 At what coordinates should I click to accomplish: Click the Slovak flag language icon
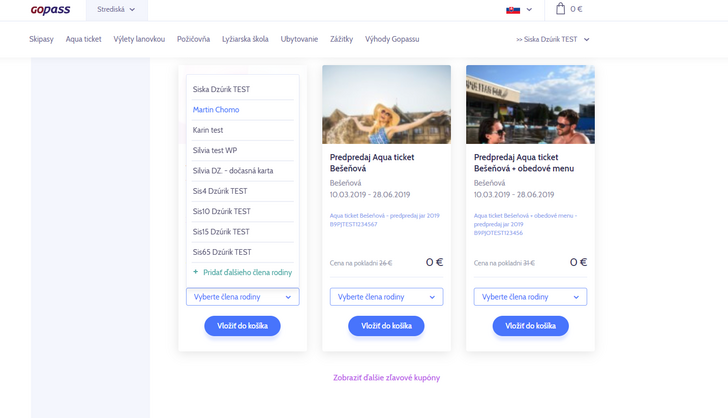[513, 10]
